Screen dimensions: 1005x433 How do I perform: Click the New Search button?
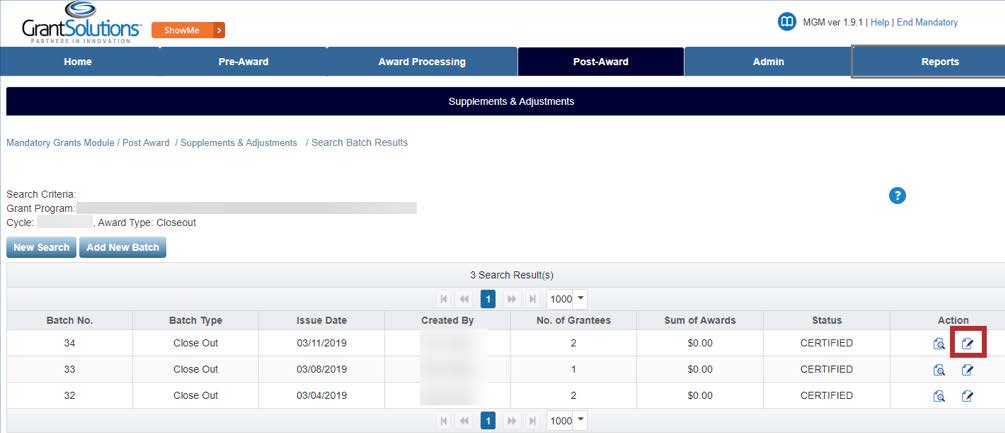pyautogui.click(x=41, y=247)
